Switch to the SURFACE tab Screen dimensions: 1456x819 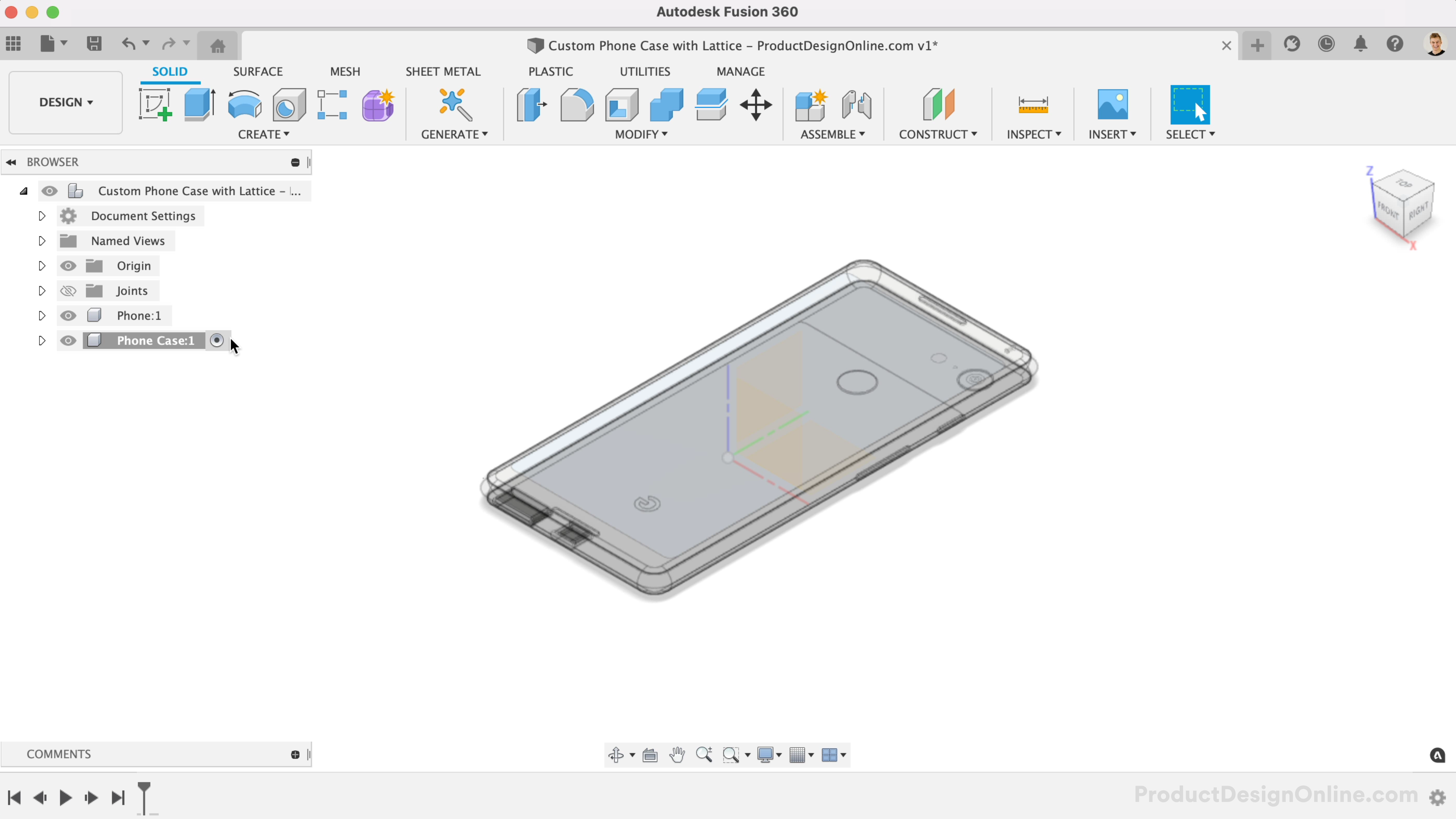(258, 71)
